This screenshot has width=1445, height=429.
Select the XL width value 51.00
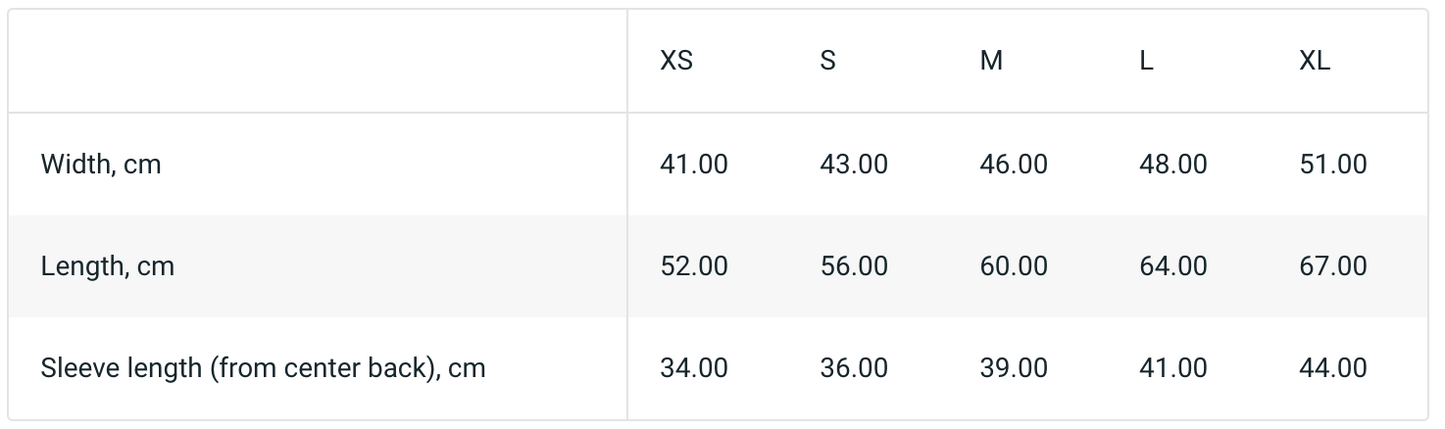[x=1333, y=164]
